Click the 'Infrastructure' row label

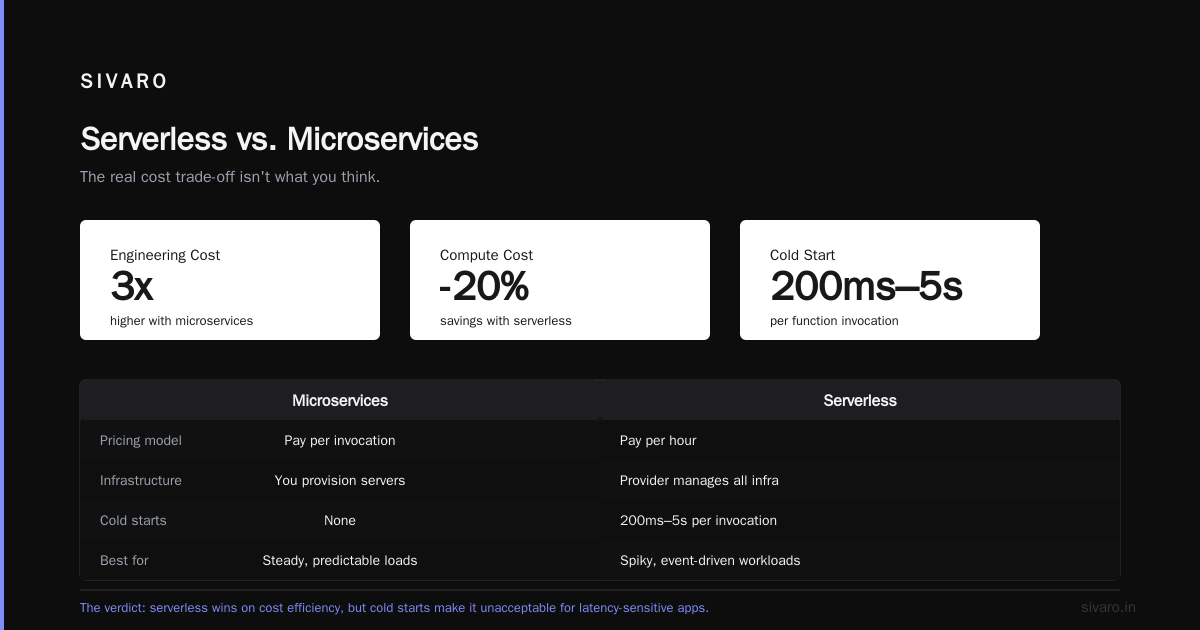tap(141, 480)
